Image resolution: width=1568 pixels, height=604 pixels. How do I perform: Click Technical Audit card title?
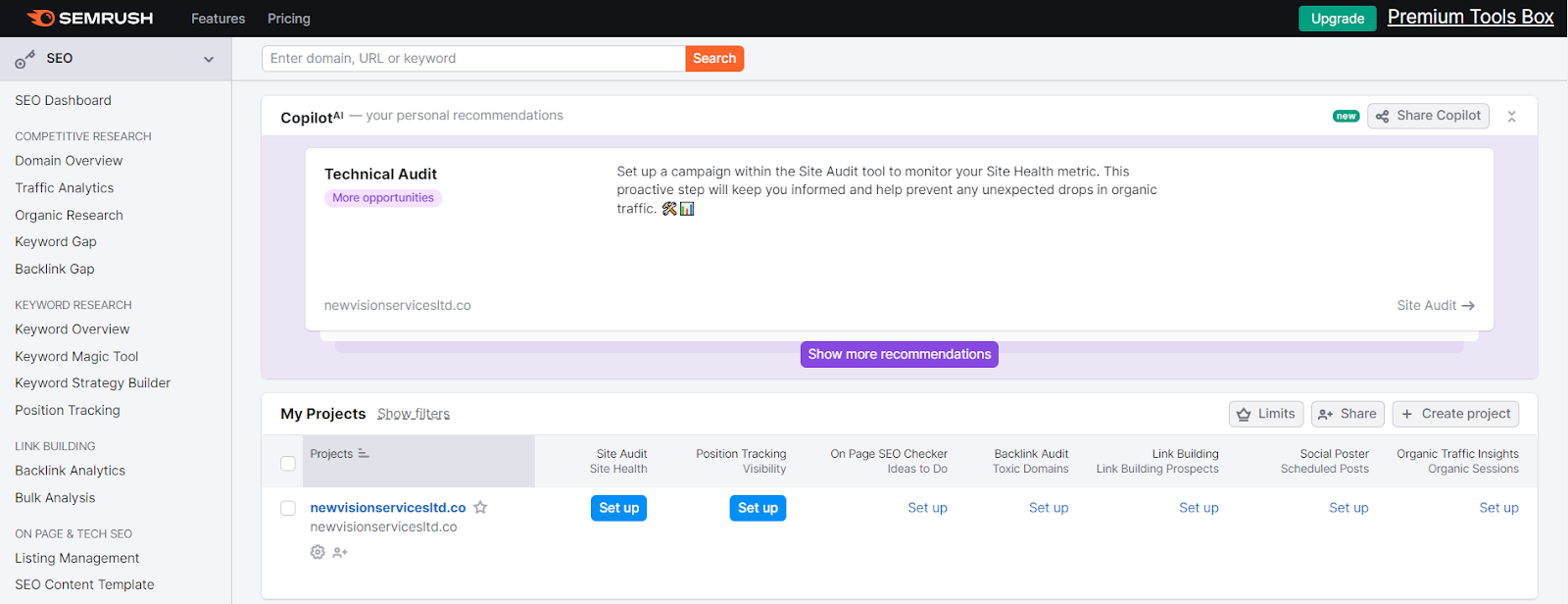tap(380, 174)
